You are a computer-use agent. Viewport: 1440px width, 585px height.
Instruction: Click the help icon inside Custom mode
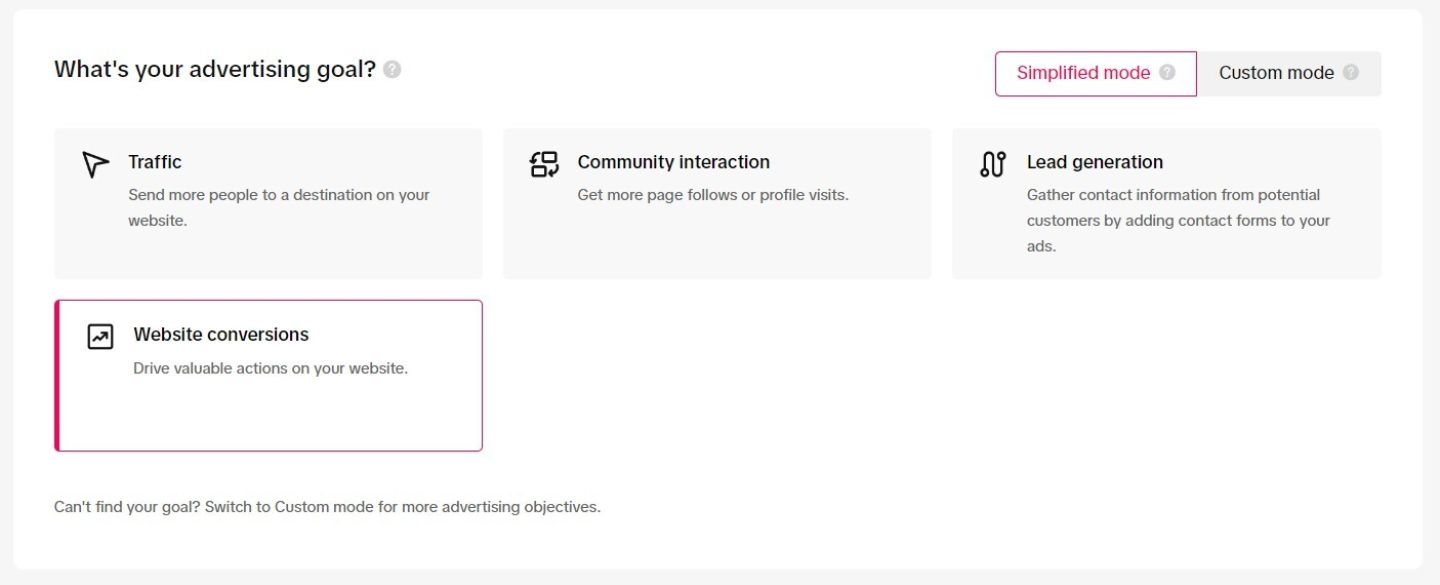click(x=1351, y=73)
